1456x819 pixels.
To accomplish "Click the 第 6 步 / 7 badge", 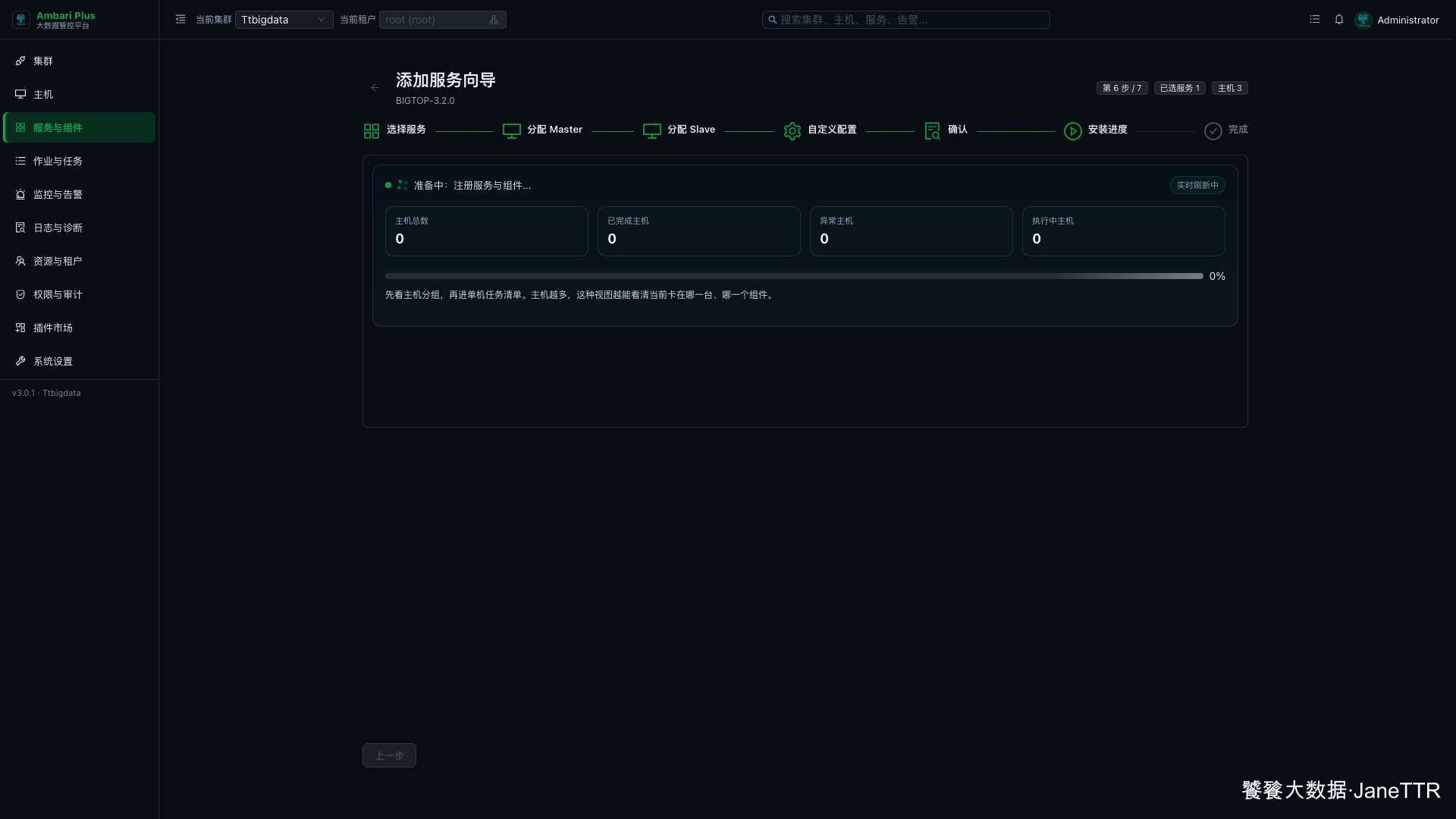I will [1122, 88].
